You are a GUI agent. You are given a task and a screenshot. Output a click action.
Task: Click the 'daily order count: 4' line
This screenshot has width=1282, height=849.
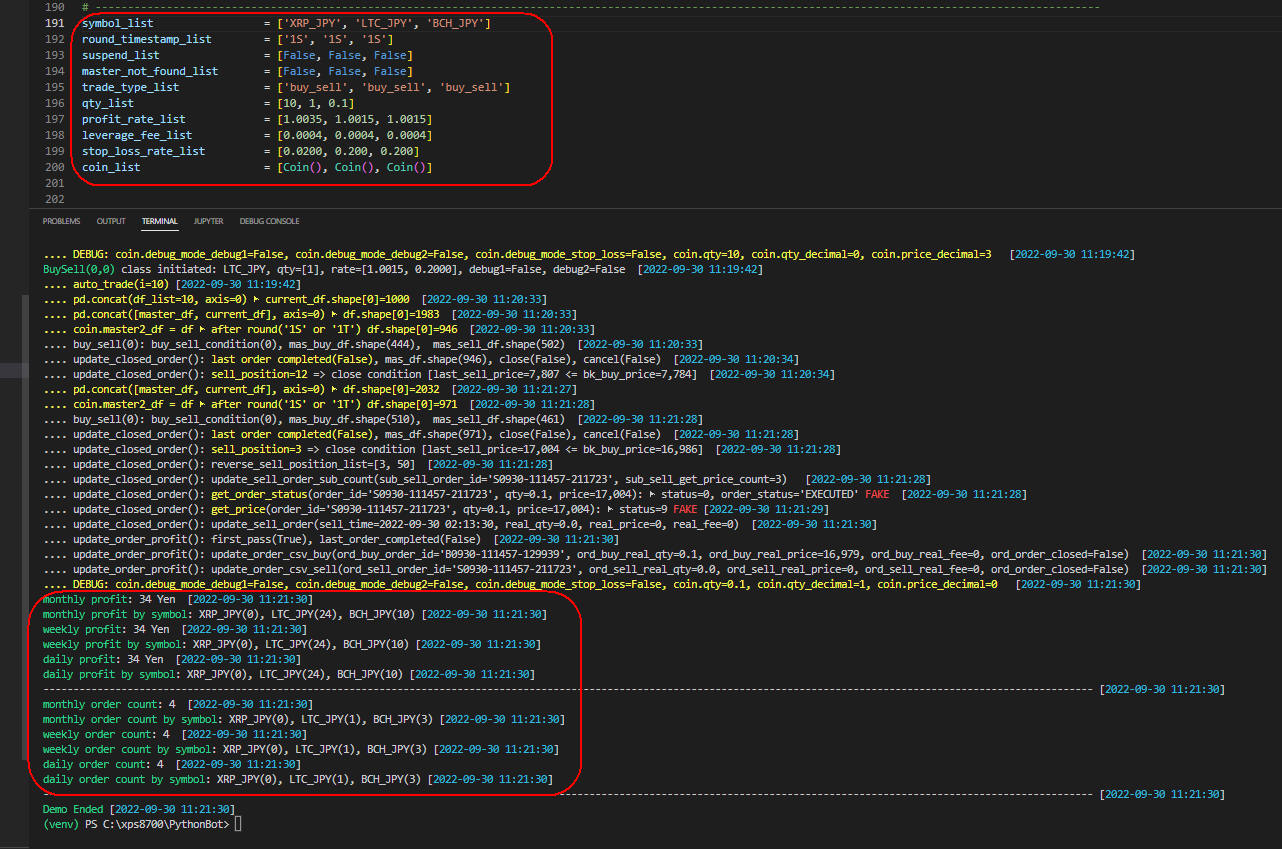click(x=171, y=764)
